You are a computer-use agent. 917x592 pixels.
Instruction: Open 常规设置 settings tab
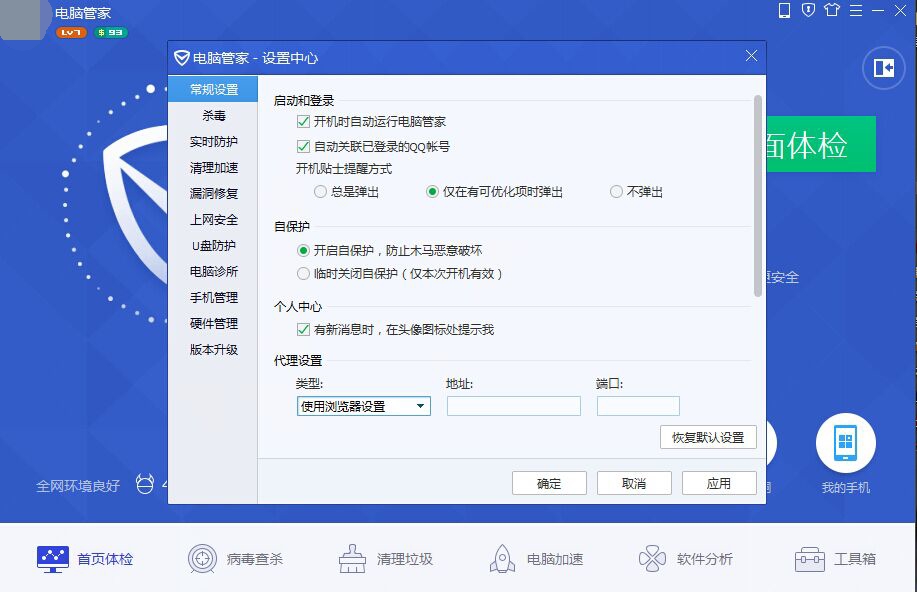click(x=213, y=89)
